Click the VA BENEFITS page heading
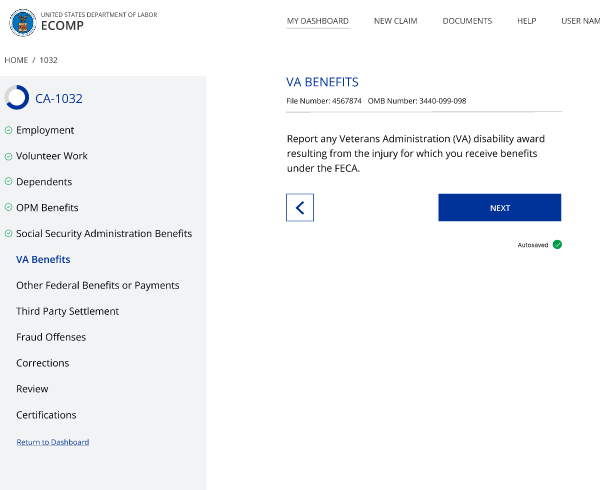 coord(322,82)
